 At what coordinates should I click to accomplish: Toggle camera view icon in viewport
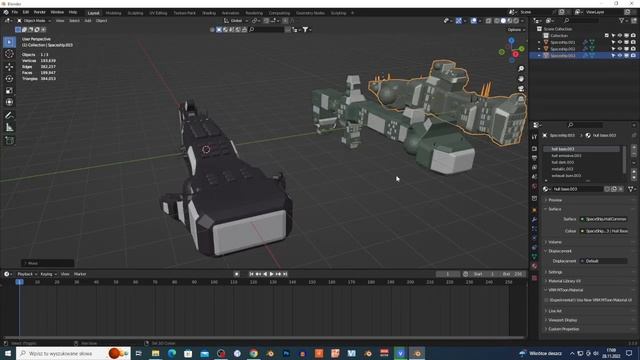(521, 89)
